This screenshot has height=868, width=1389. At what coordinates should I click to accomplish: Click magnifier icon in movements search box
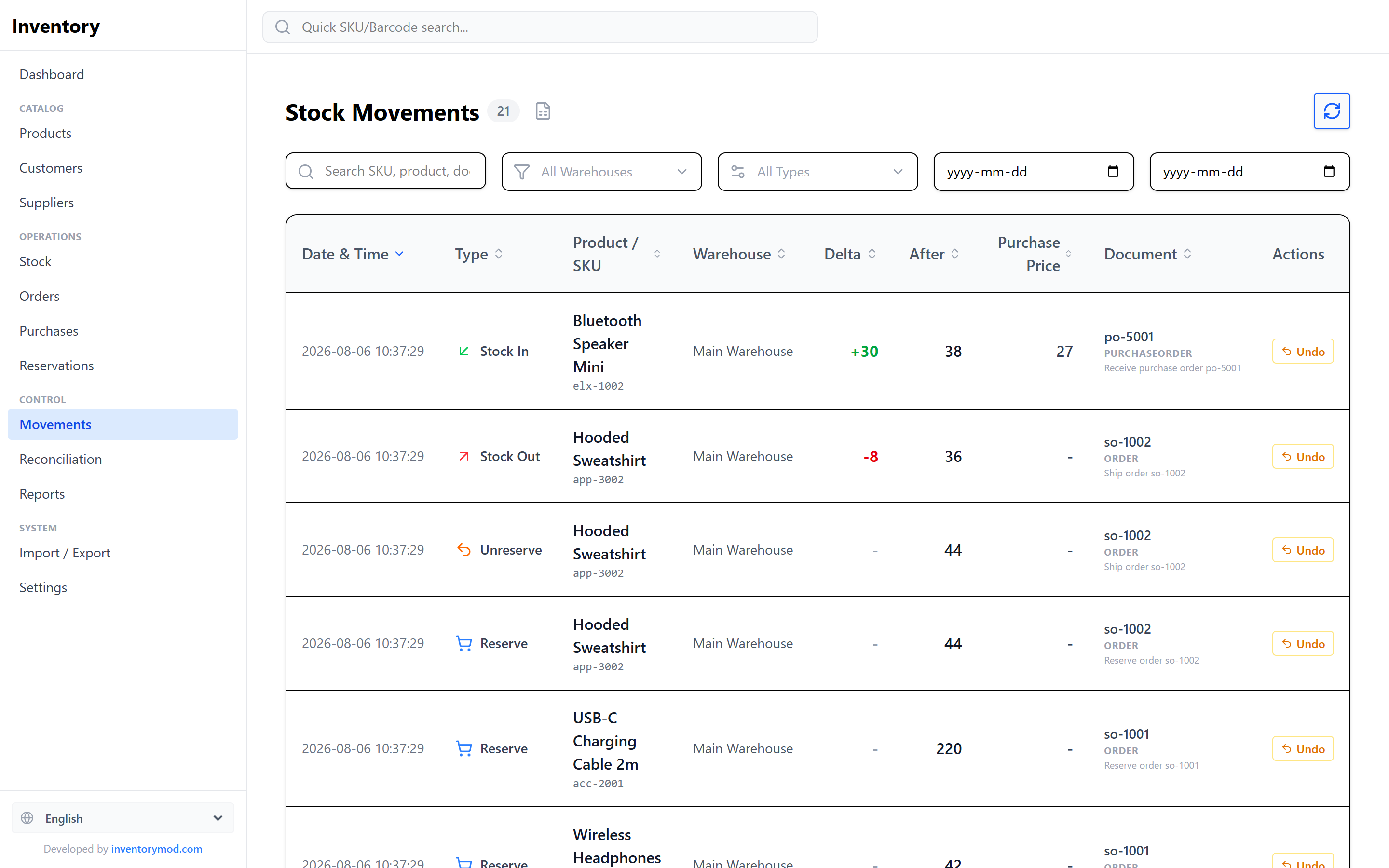point(305,171)
